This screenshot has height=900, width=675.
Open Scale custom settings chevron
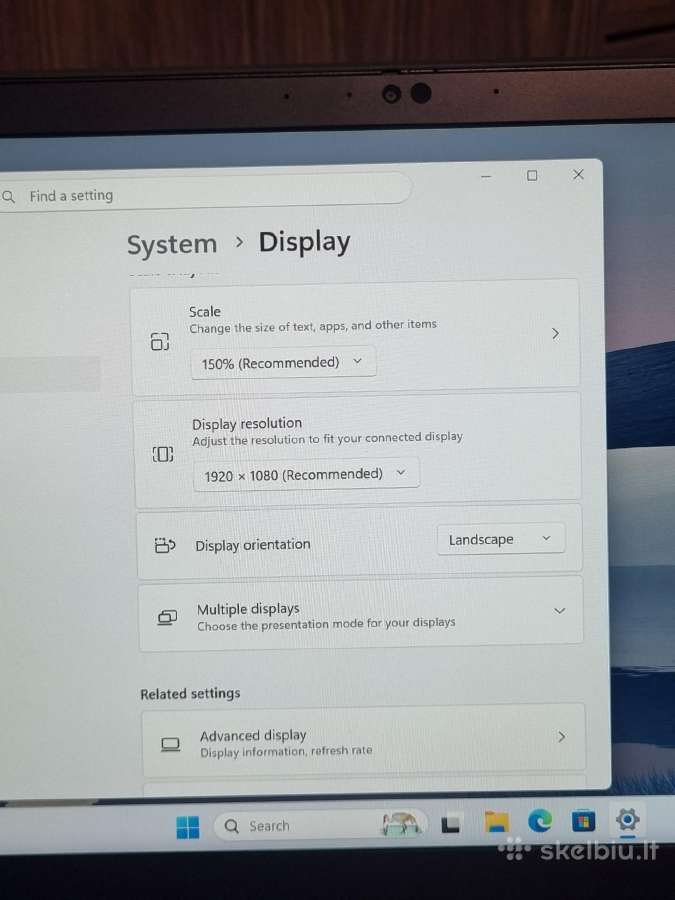click(x=555, y=333)
